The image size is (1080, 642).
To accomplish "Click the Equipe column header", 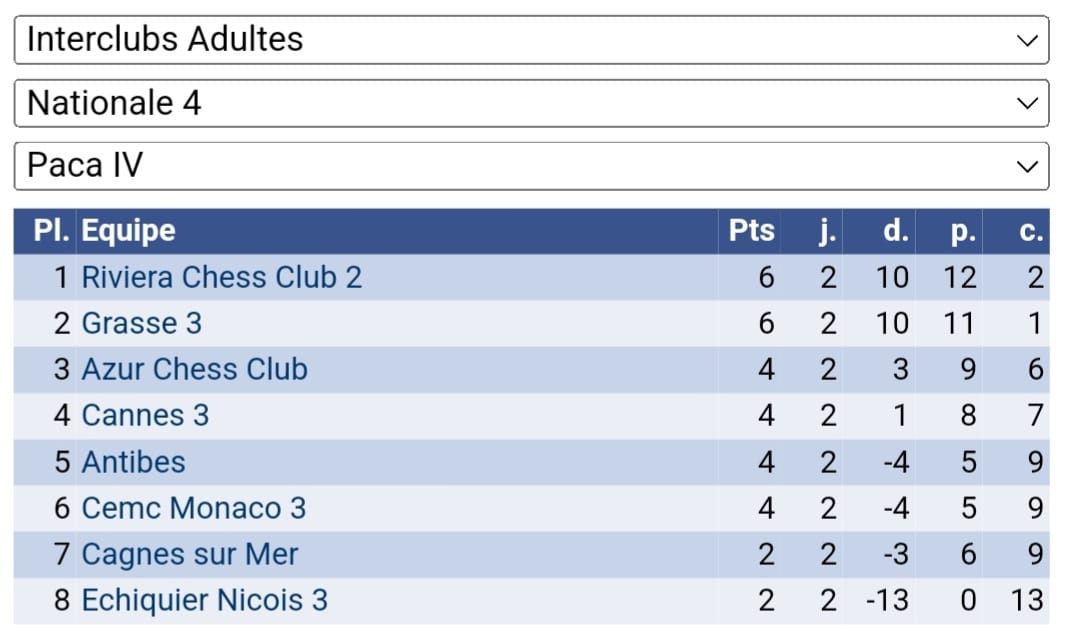I will tap(128, 231).
